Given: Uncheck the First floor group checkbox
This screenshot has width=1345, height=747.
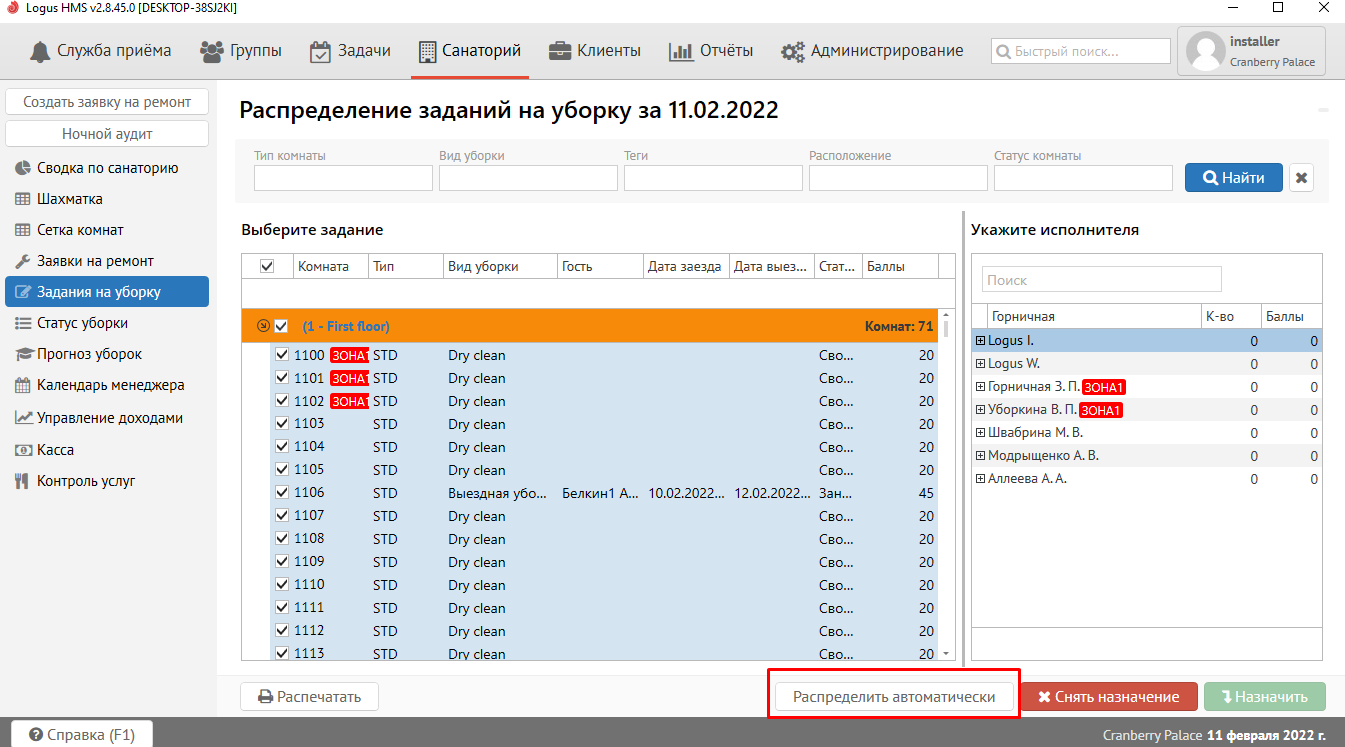Looking at the screenshot, I should pos(281,326).
